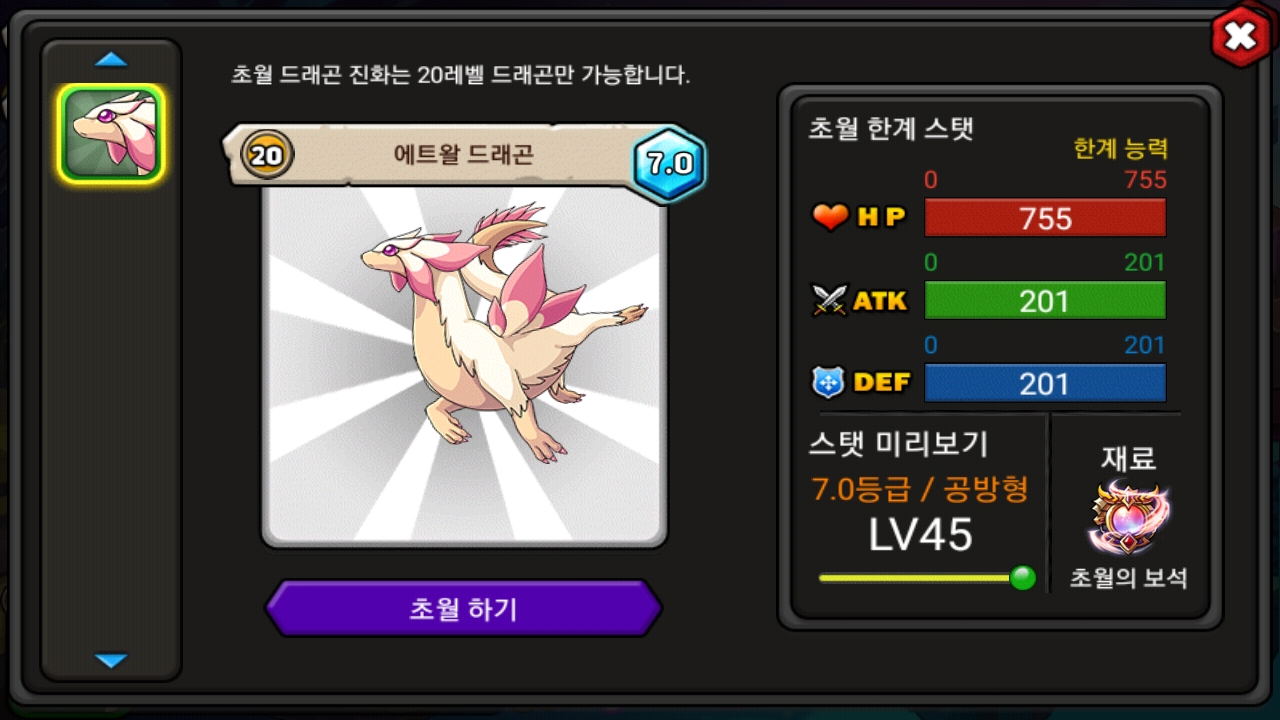Click the down arrow below dragon list
The width and height of the screenshot is (1280, 720).
pos(111,660)
